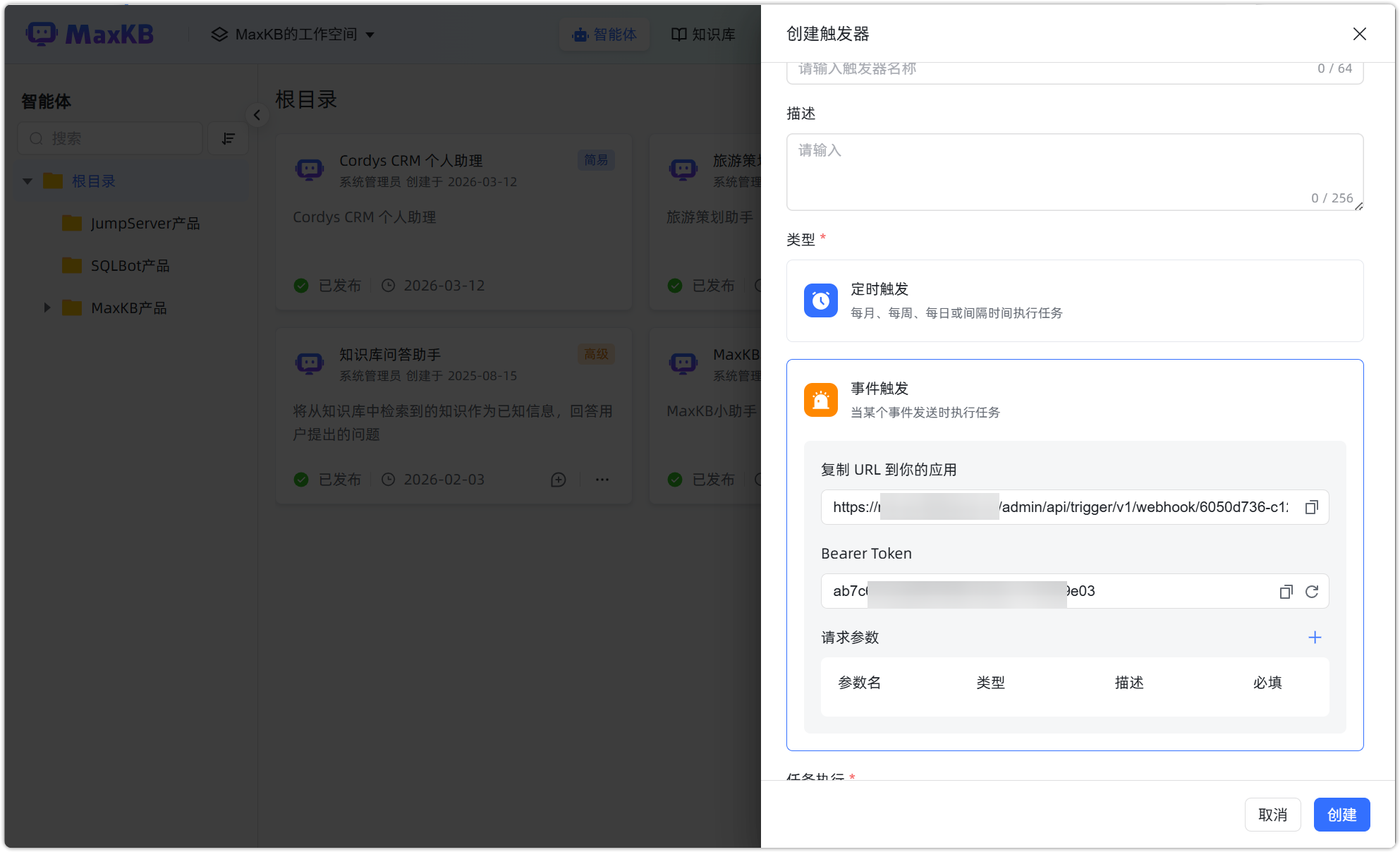
Task: Open the "..." menu on 知识库问答助手 card
Action: tap(602, 479)
